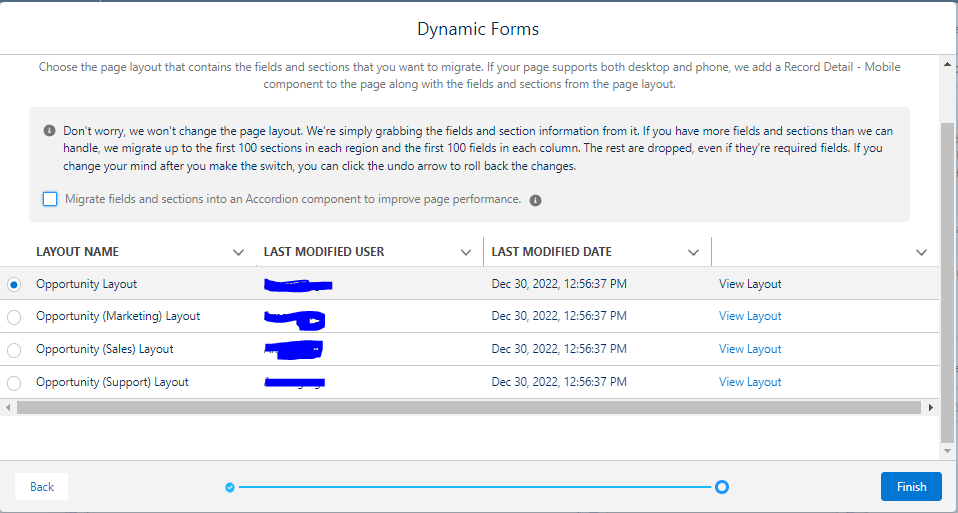
Task: Click the info icon before "Don't worry" text
Action: [x=50, y=131]
